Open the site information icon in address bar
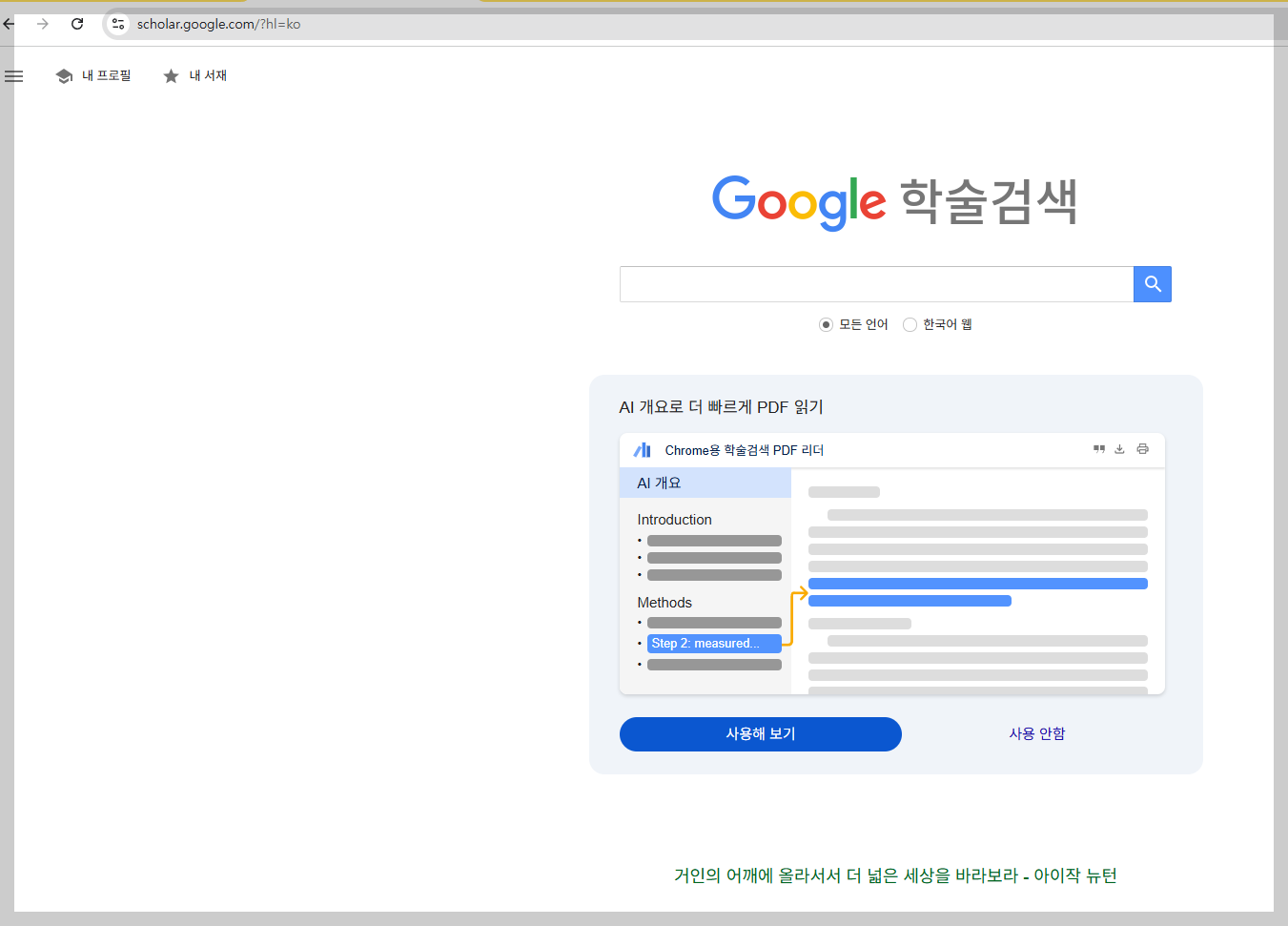The width and height of the screenshot is (1288, 926). pos(117,24)
